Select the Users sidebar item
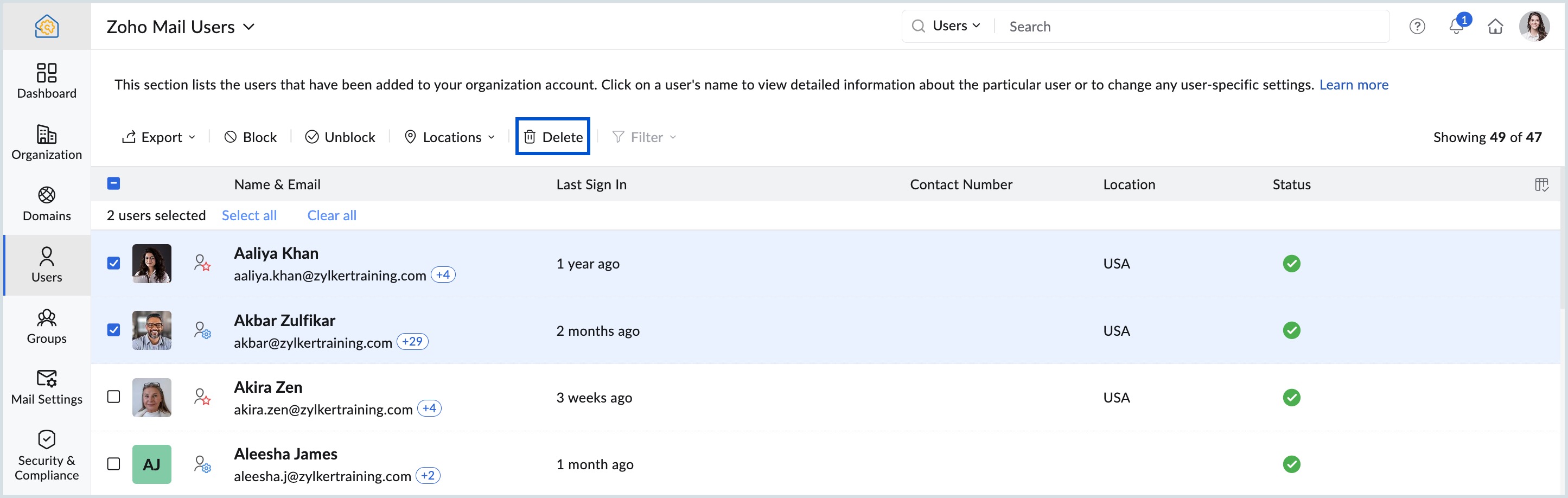 pyautogui.click(x=47, y=265)
